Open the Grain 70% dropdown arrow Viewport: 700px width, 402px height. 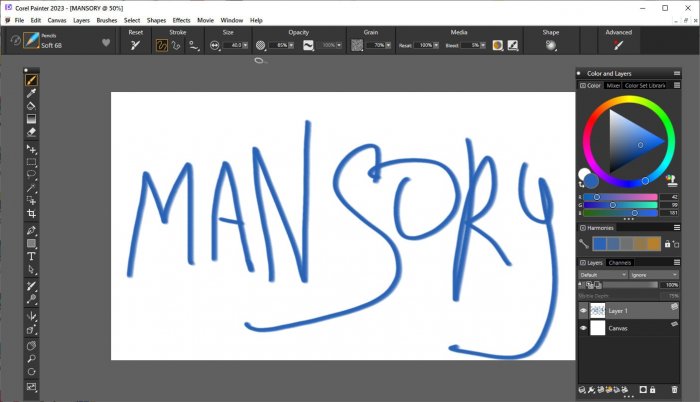[x=388, y=45]
